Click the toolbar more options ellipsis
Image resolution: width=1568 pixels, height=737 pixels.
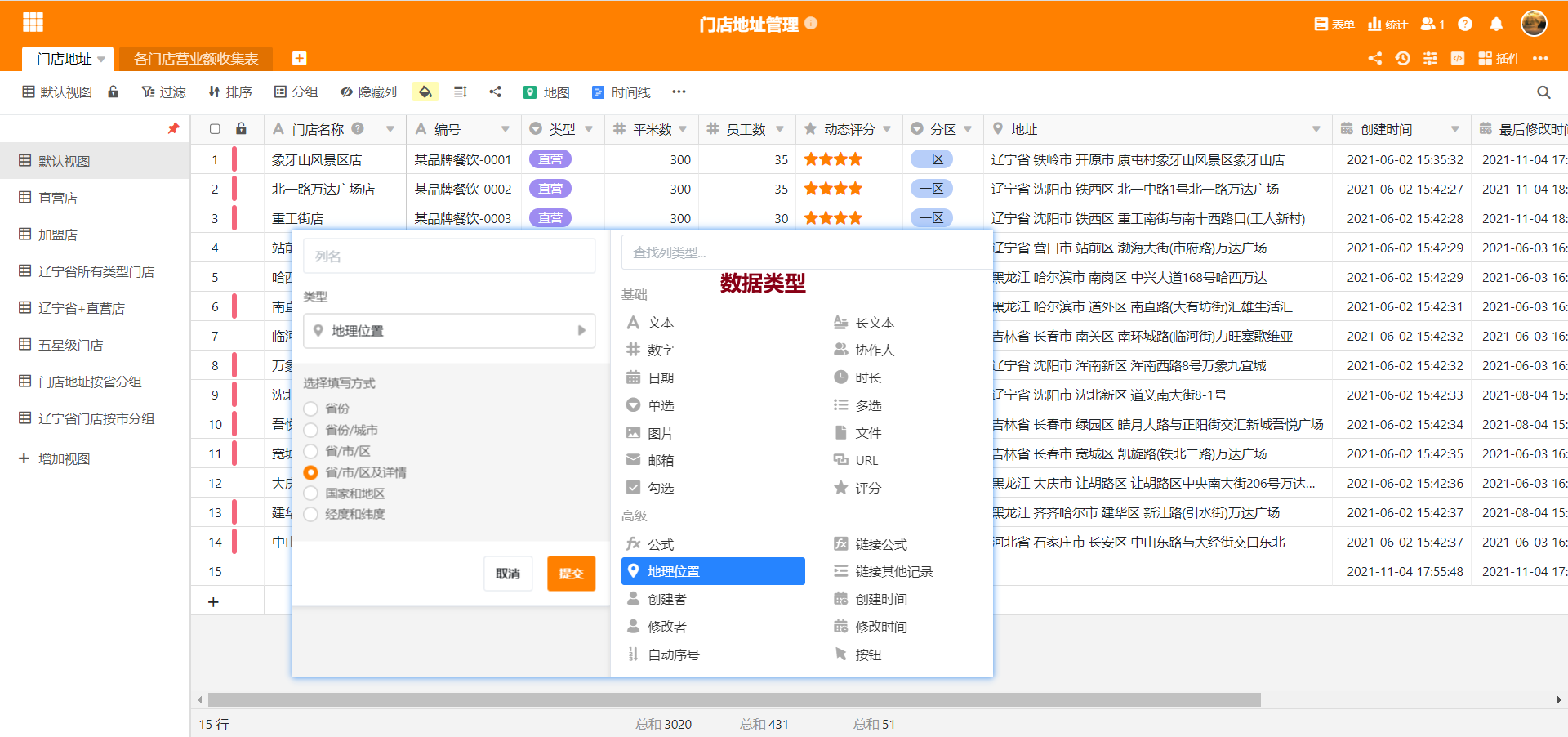(679, 92)
